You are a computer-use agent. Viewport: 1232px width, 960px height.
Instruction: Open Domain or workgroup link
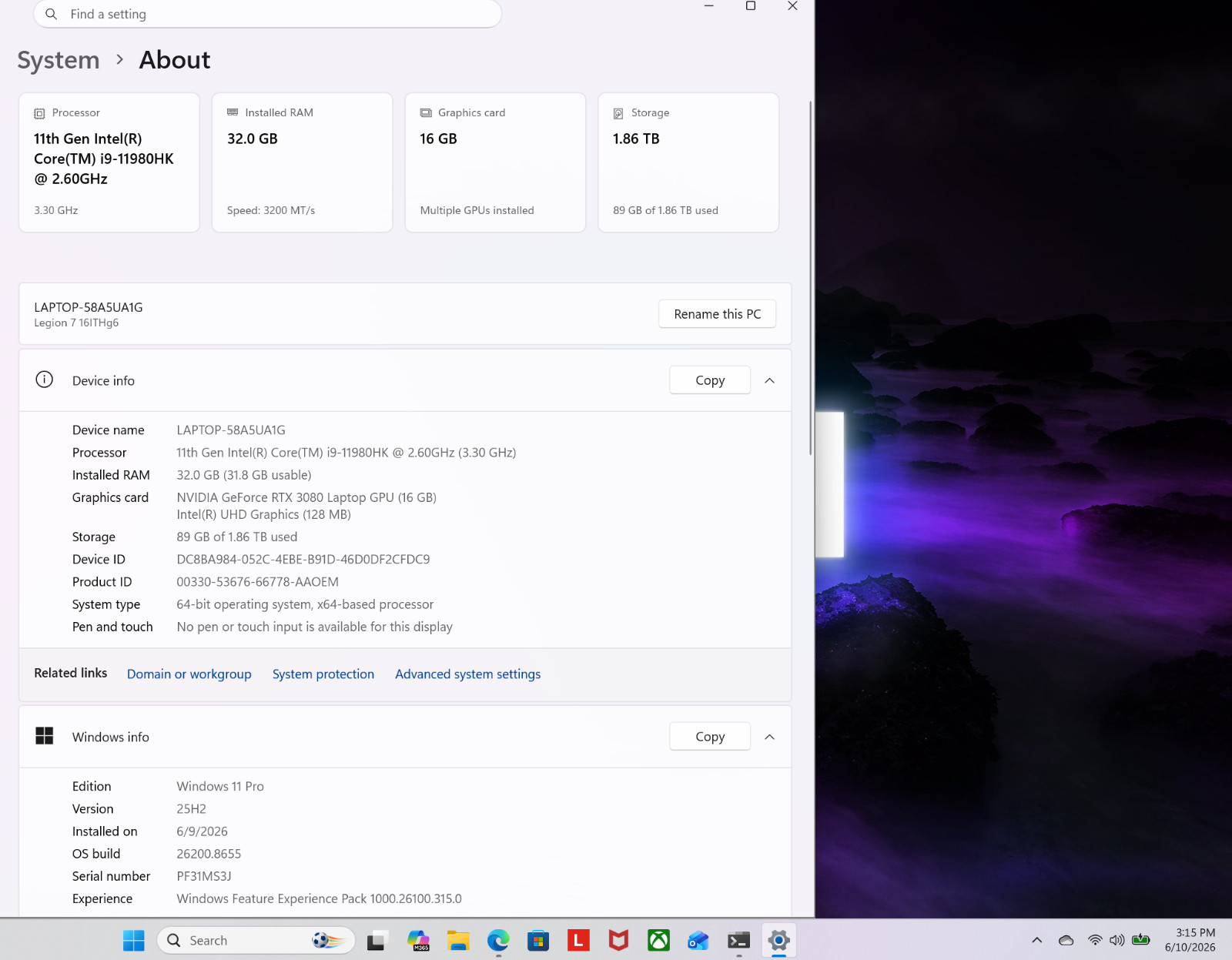pos(189,674)
